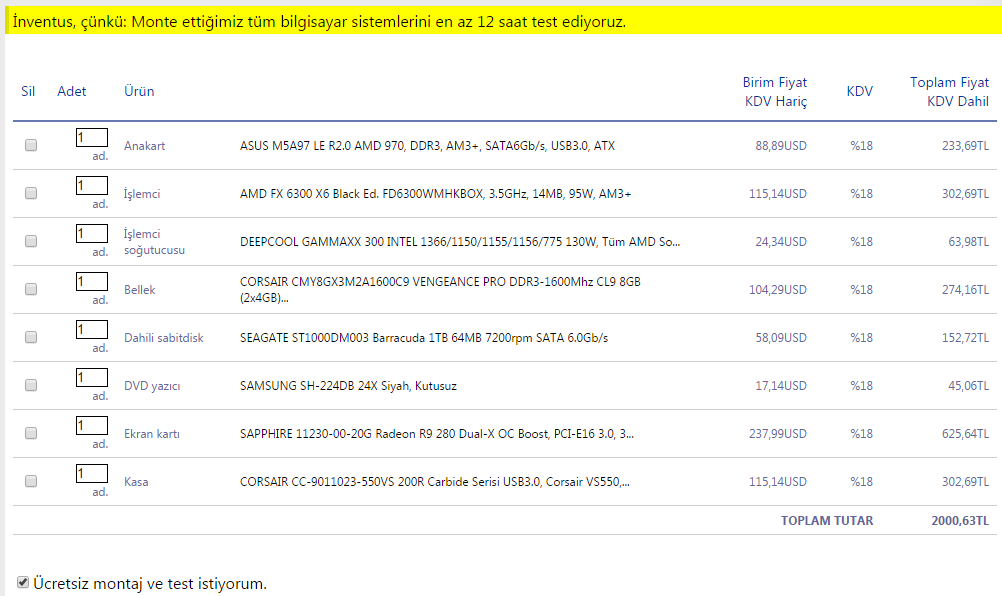Click the Ekran kartı quantity input
The image size is (1002, 596).
click(x=91, y=425)
